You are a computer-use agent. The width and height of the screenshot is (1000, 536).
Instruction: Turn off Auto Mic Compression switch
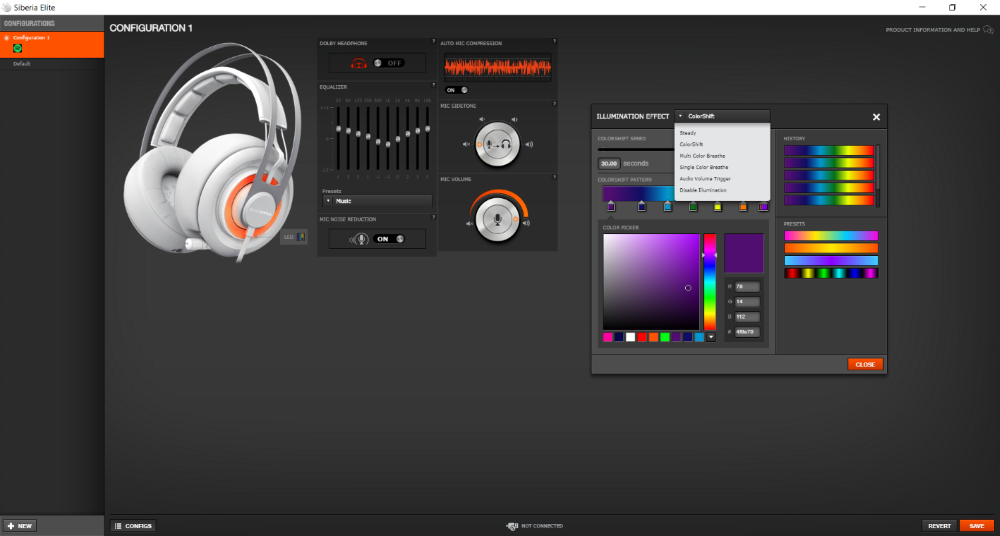(457, 90)
